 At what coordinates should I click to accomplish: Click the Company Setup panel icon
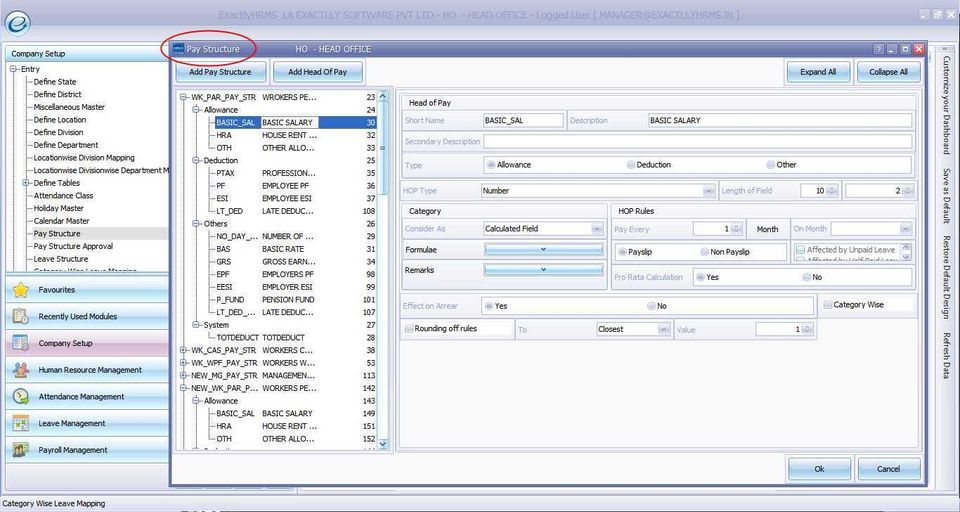pos(20,343)
